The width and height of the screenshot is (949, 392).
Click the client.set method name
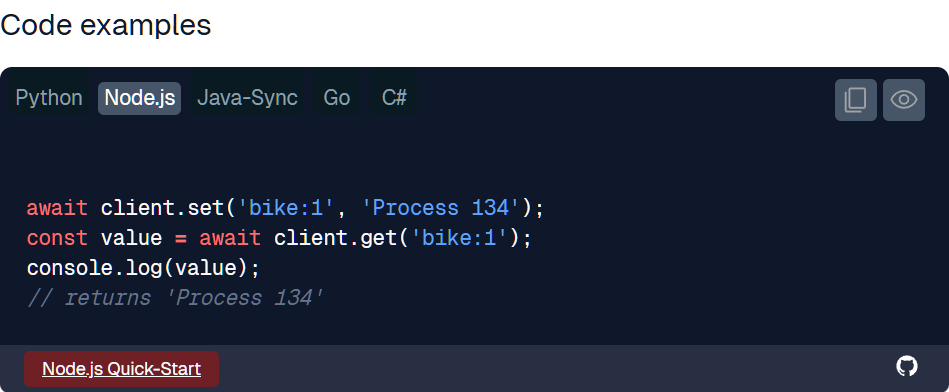[x=162, y=208]
